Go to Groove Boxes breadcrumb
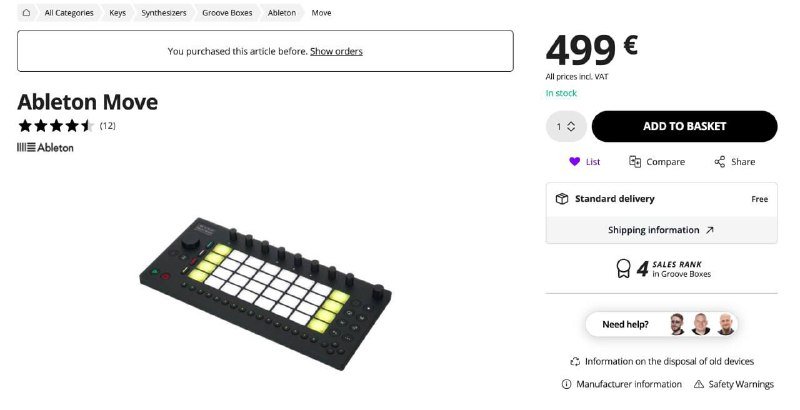The image size is (800, 410). (226, 13)
